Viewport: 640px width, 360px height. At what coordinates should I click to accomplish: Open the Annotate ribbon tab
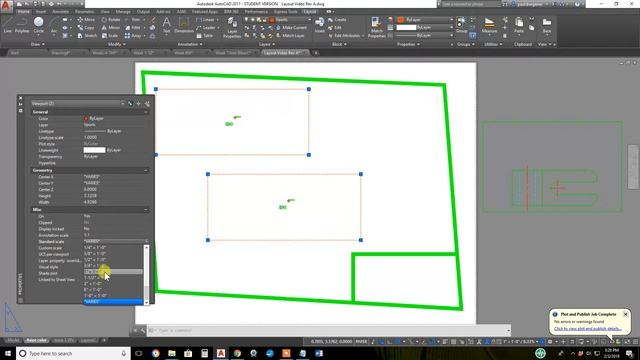[60, 12]
